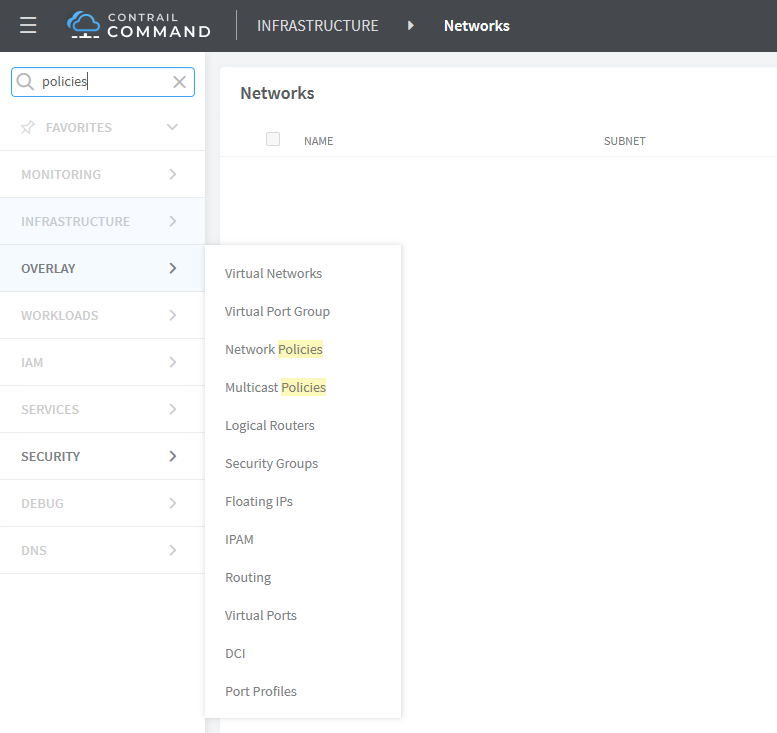Image resolution: width=777 pixels, height=733 pixels.
Task: Select Virtual Networks in the submenu
Action: click(273, 273)
